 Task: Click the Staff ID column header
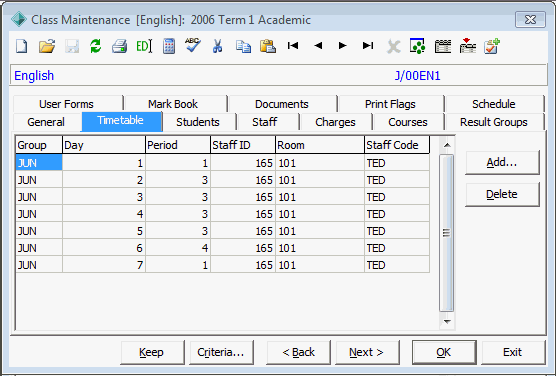pyautogui.click(x=243, y=145)
